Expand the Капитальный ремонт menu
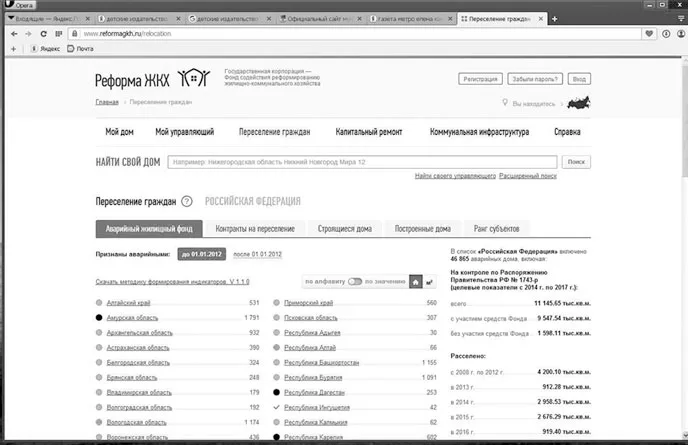Screen dimensions: 688x445 [x=369, y=132]
